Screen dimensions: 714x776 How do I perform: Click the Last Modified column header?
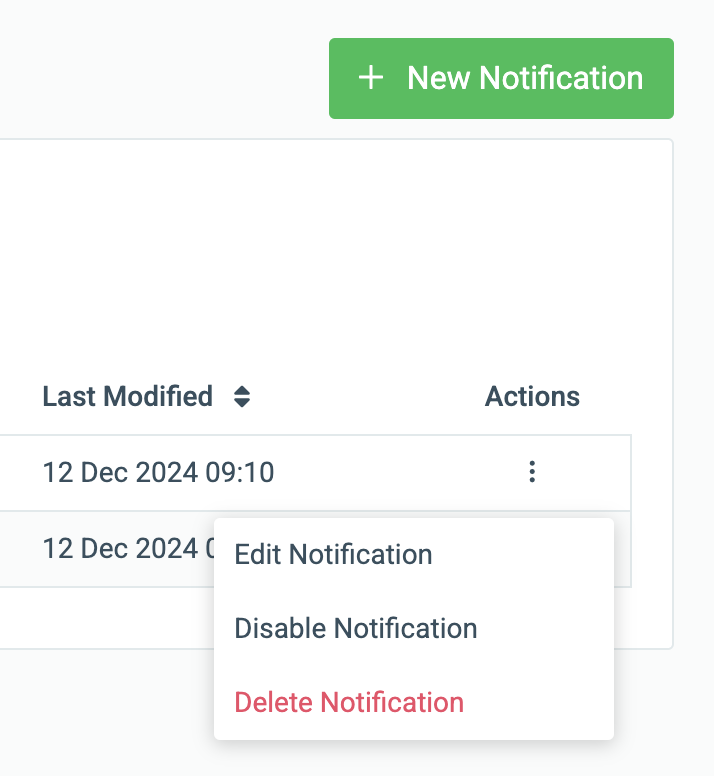(128, 396)
